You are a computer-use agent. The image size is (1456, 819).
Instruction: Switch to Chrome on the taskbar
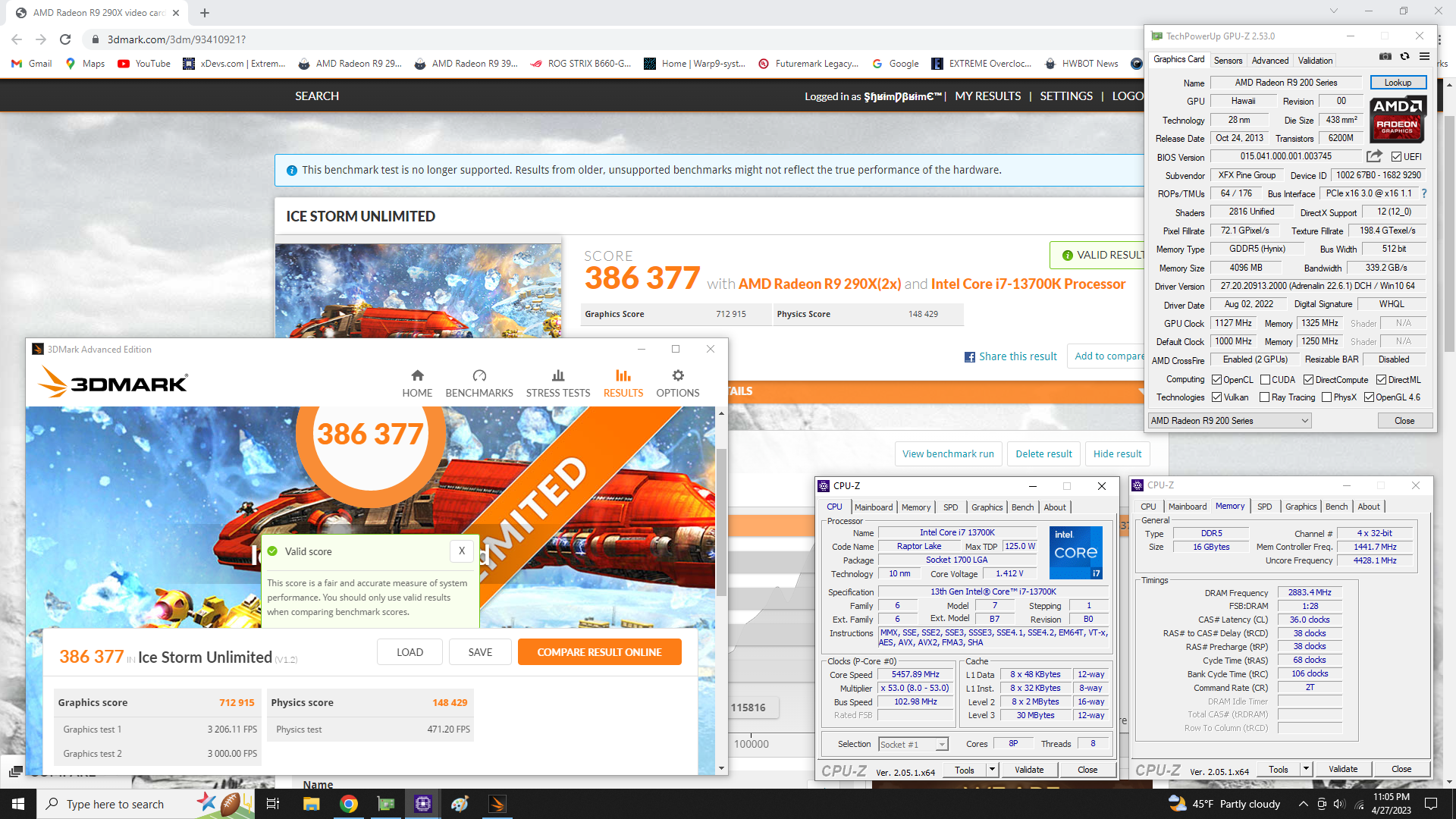[x=348, y=804]
